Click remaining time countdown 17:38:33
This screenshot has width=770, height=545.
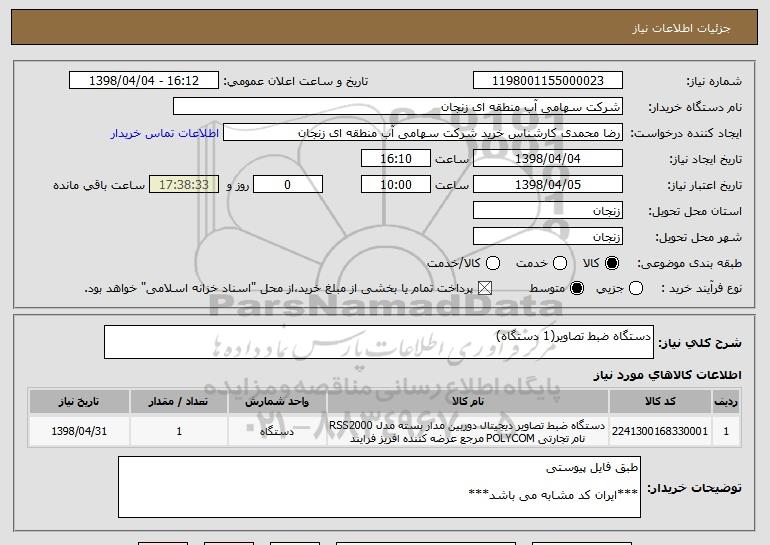[x=184, y=185]
